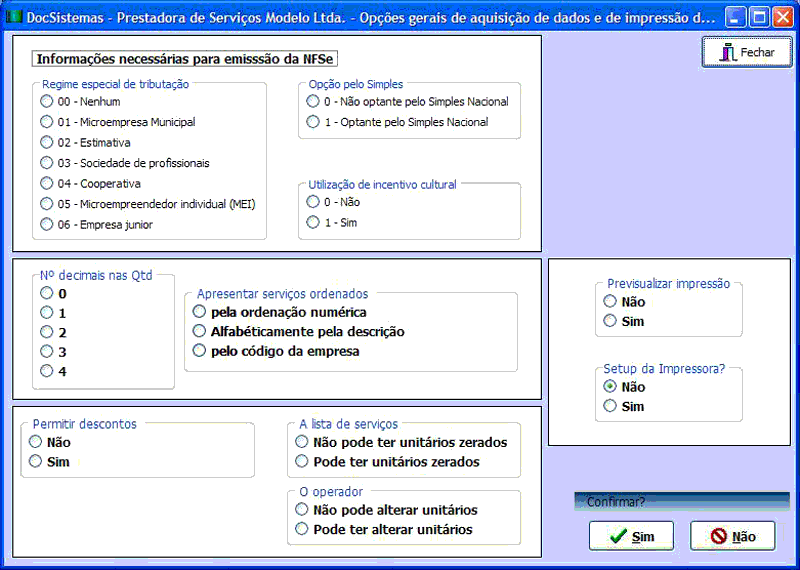Pick 04 - Cooperativa tax regime
The height and width of the screenshot is (570, 800).
46,183
